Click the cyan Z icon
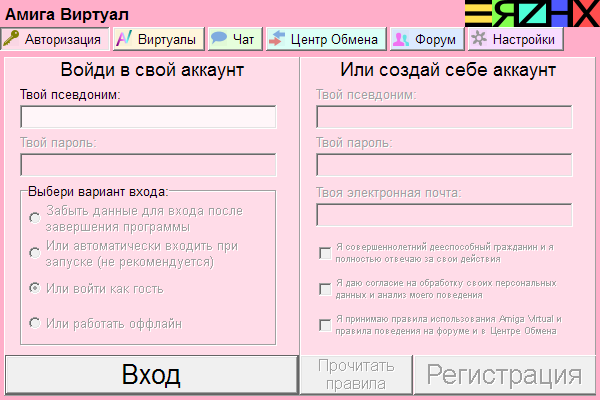 point(533,13)
